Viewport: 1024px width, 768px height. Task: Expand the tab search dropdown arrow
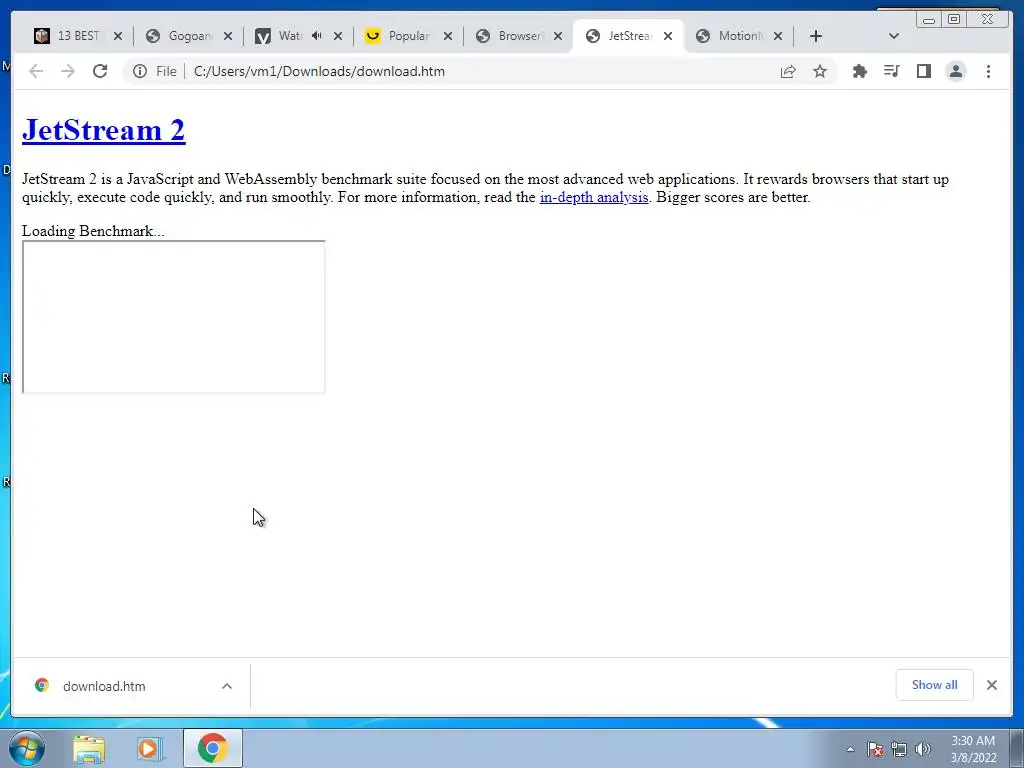894,36
